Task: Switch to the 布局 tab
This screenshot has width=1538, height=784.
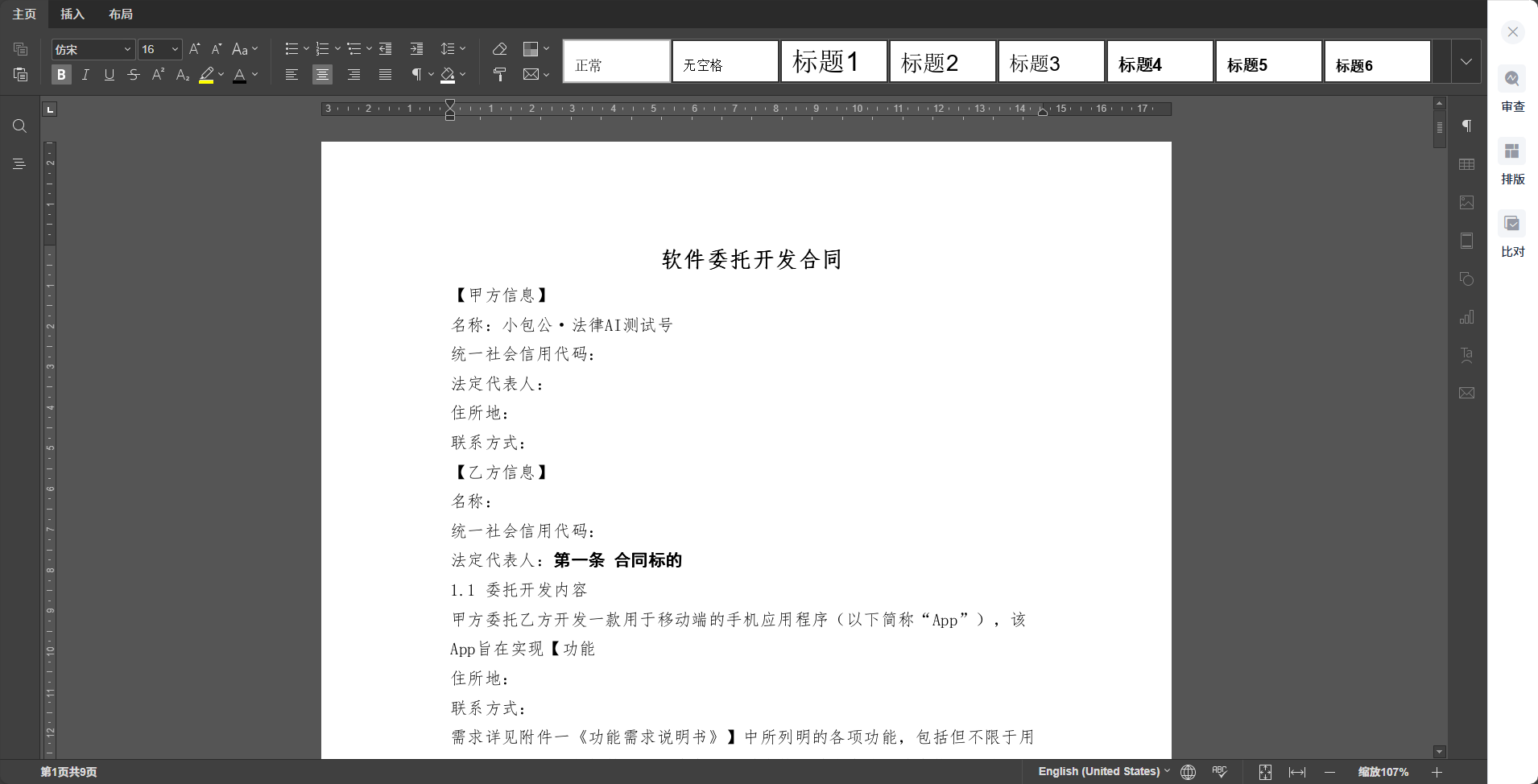Action: click(x=121, y=14)
